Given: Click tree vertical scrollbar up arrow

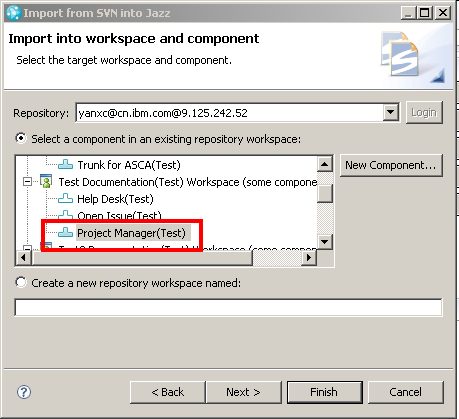Looking at the screenshot, I should tap(325, 164).
